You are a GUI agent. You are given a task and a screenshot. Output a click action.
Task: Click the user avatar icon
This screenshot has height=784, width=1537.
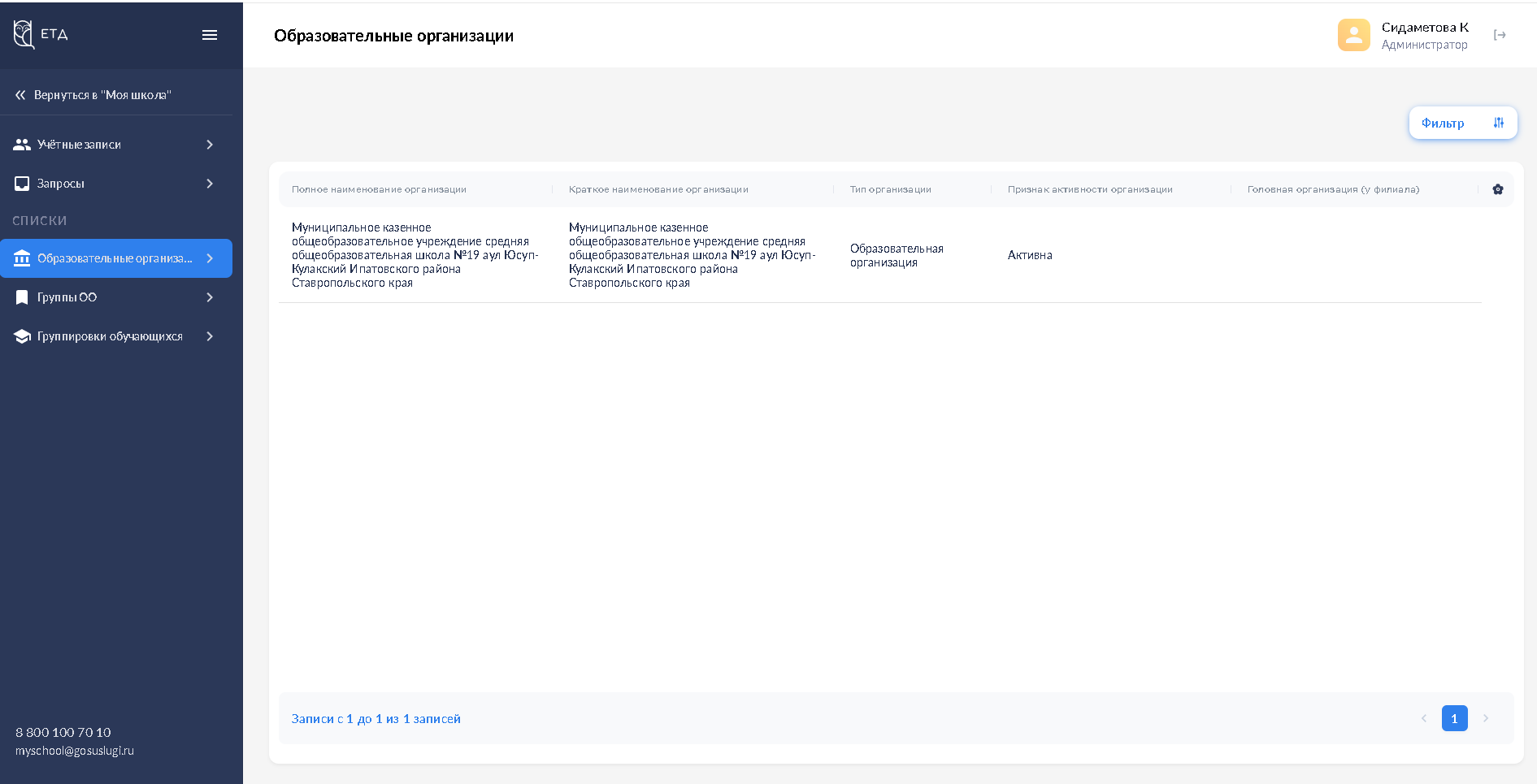click(x=1353, y=35)
